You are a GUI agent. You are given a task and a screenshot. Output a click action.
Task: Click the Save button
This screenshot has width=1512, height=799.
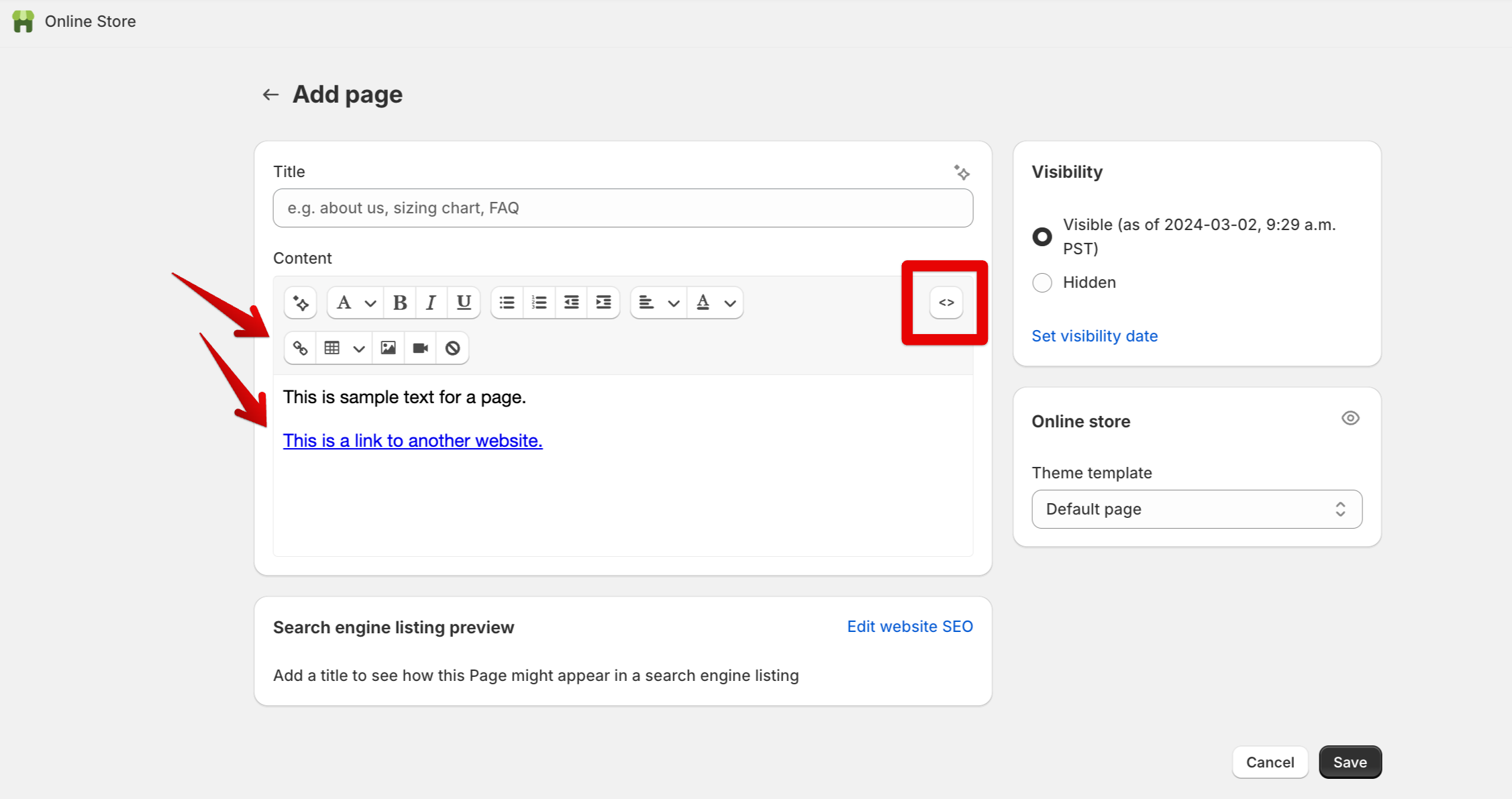(1349, 762)
